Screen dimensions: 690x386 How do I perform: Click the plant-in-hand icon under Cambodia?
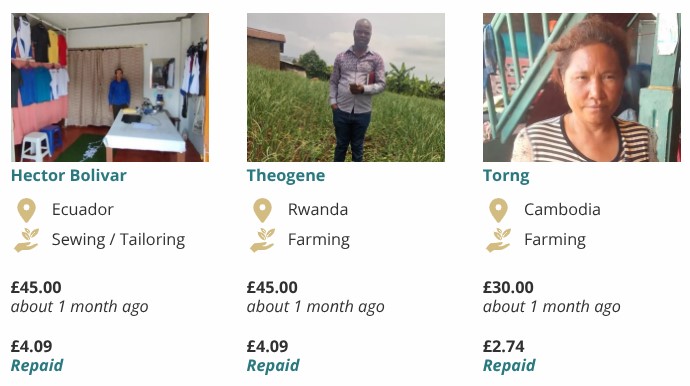(499, 240)
